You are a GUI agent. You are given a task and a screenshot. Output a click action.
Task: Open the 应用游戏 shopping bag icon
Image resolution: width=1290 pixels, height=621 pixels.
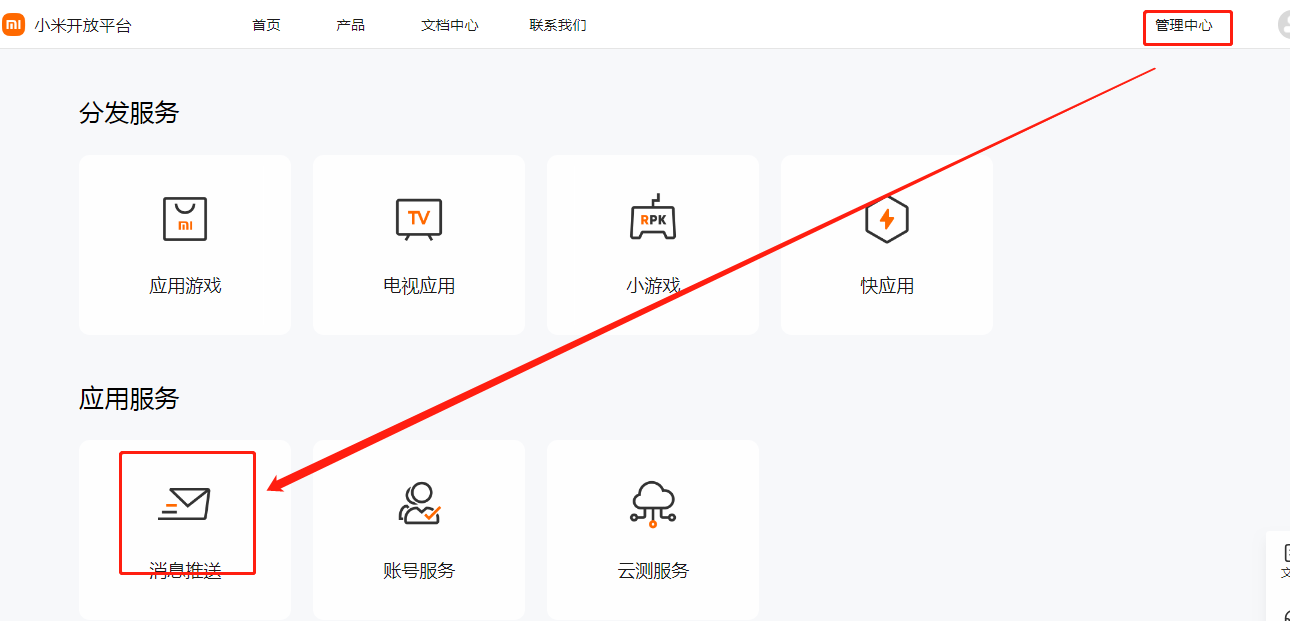pyautogui.click(x=185, y=219)
